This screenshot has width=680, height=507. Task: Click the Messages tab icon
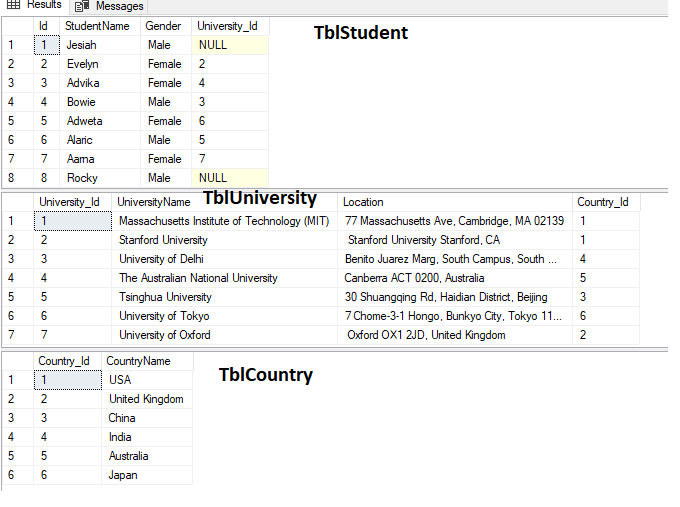coord(82,6)
